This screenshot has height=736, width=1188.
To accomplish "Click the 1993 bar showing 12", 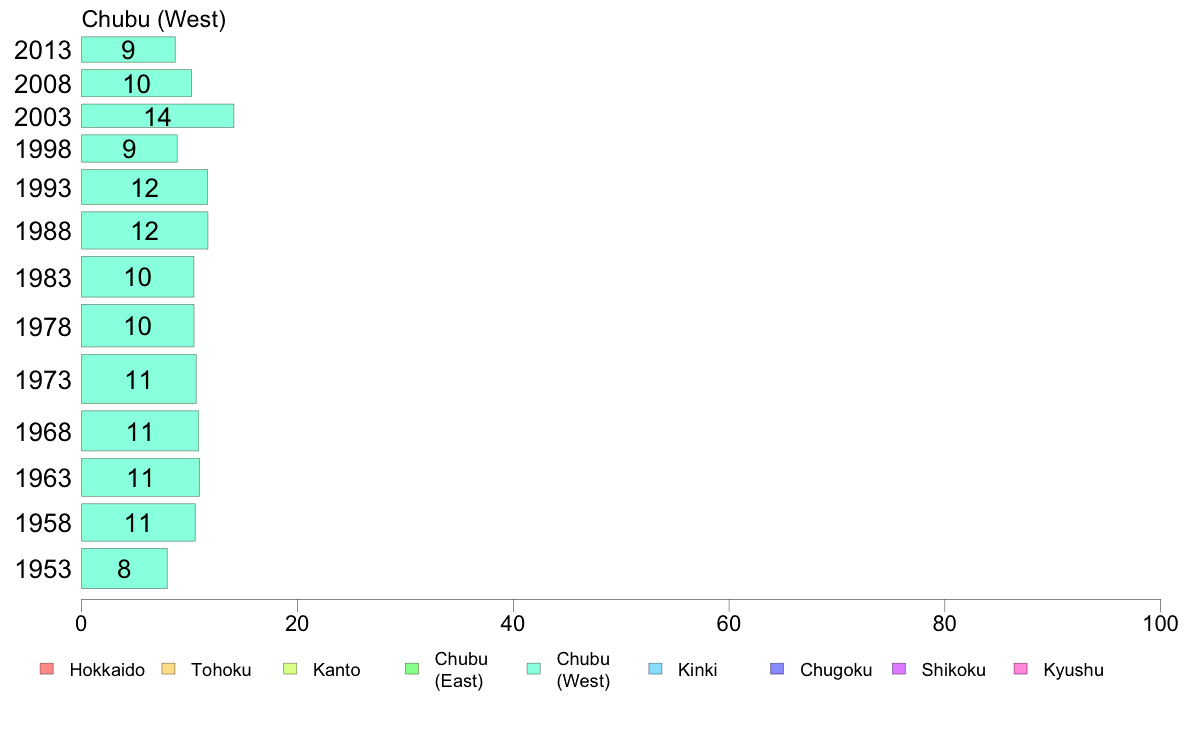I will [144, 187].
